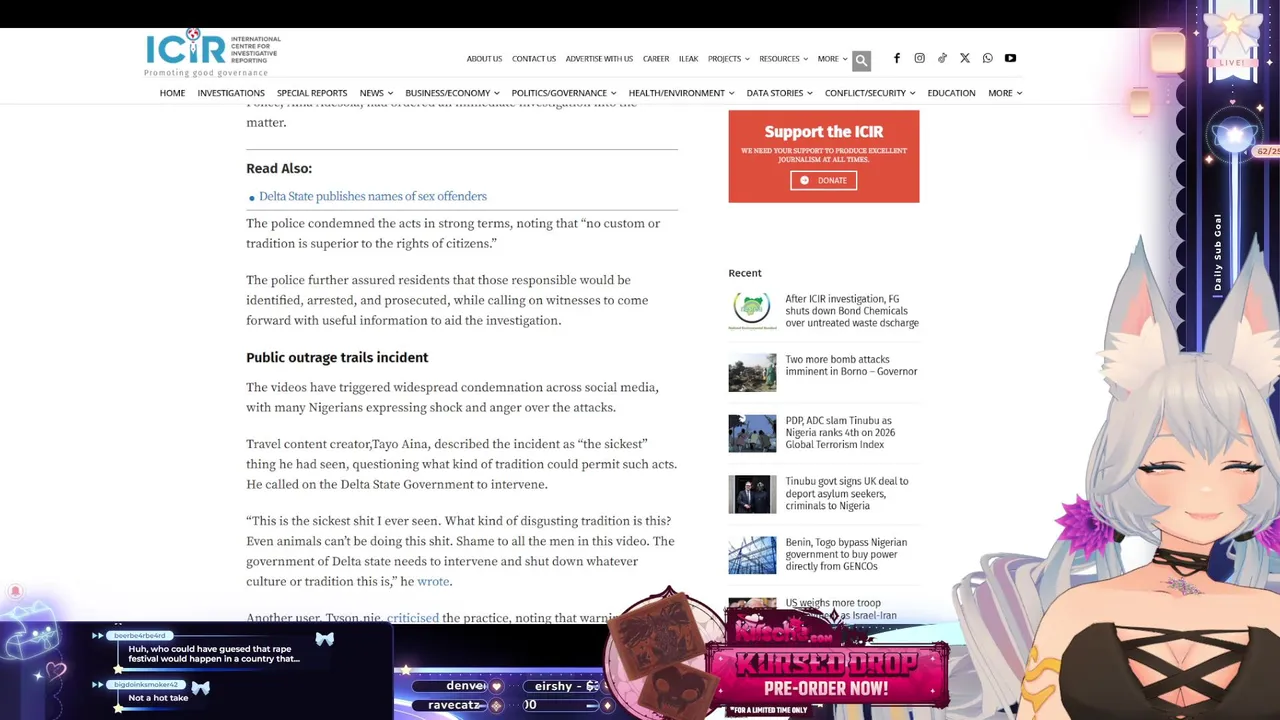This screenshot has width=1280, height=720.
Task: Click the Support the ICIR banner
Action: 823,156
